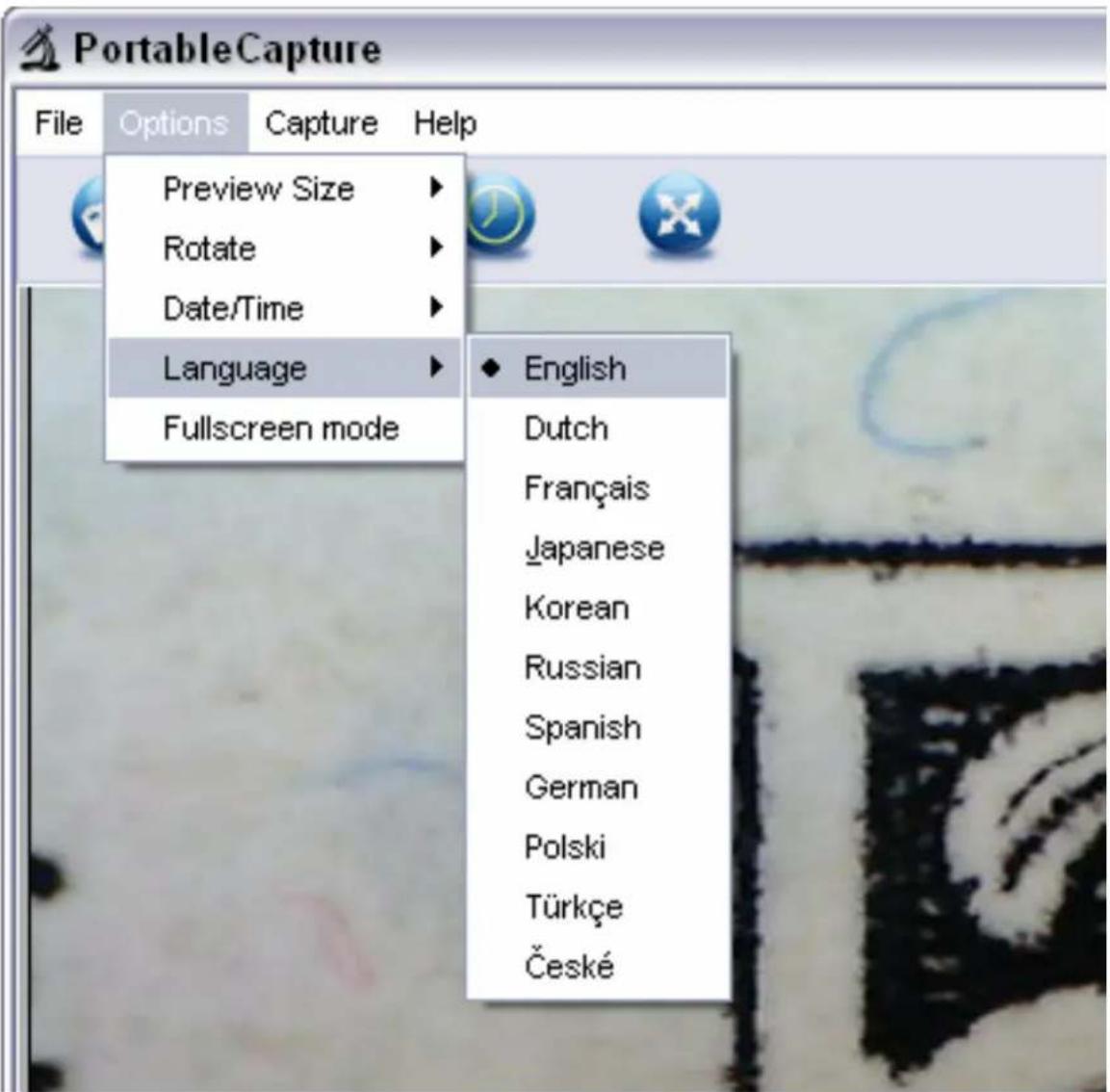Select English language option

[x=599, y=368]
